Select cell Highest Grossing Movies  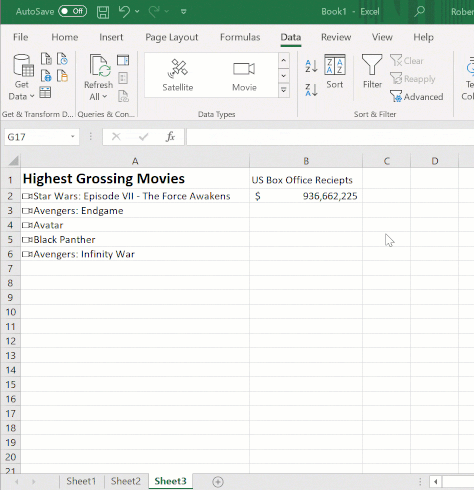[135, 178]
